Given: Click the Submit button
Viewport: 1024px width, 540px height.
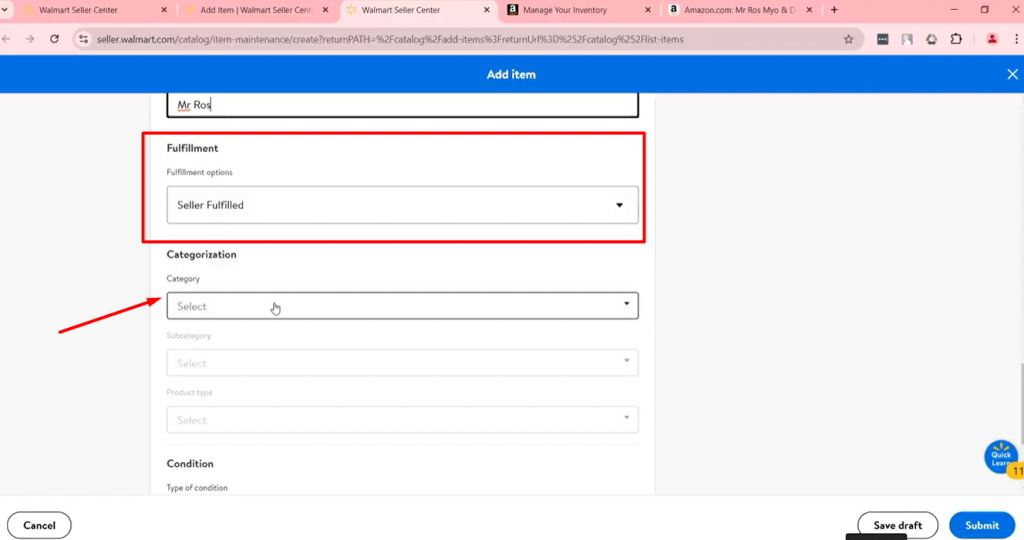Looking at the screenshot, I should pyautogui.click(x=981, y=525).
